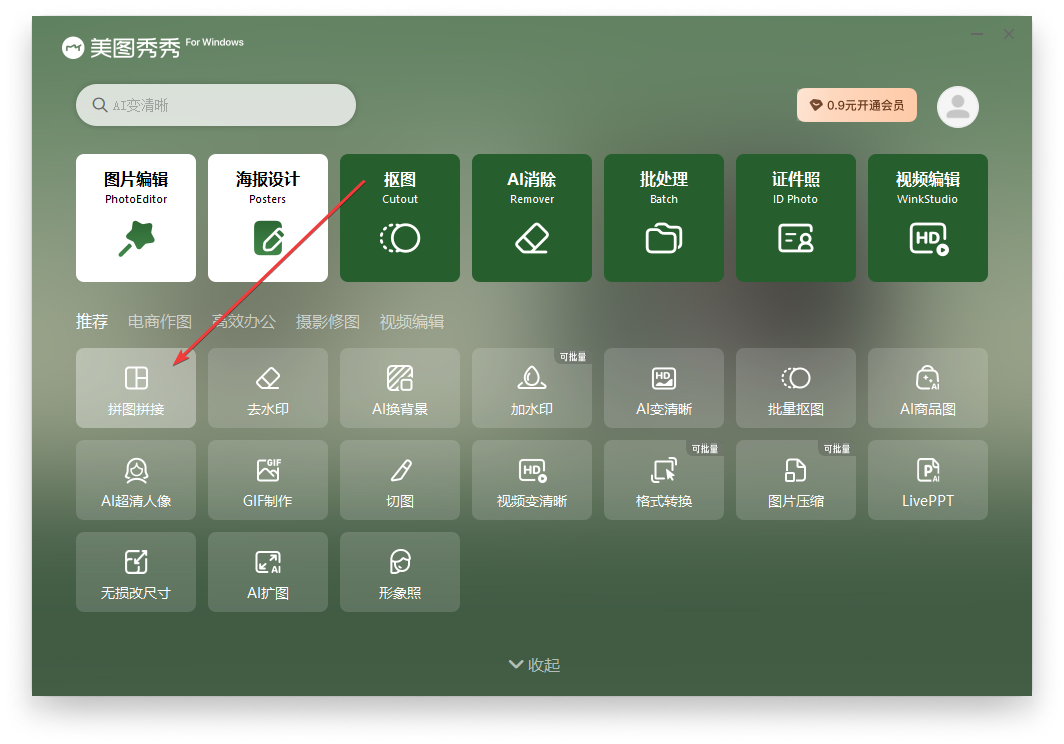Switch to the 电商作图 tab
1064x744 pixels.
pos(159,321)
